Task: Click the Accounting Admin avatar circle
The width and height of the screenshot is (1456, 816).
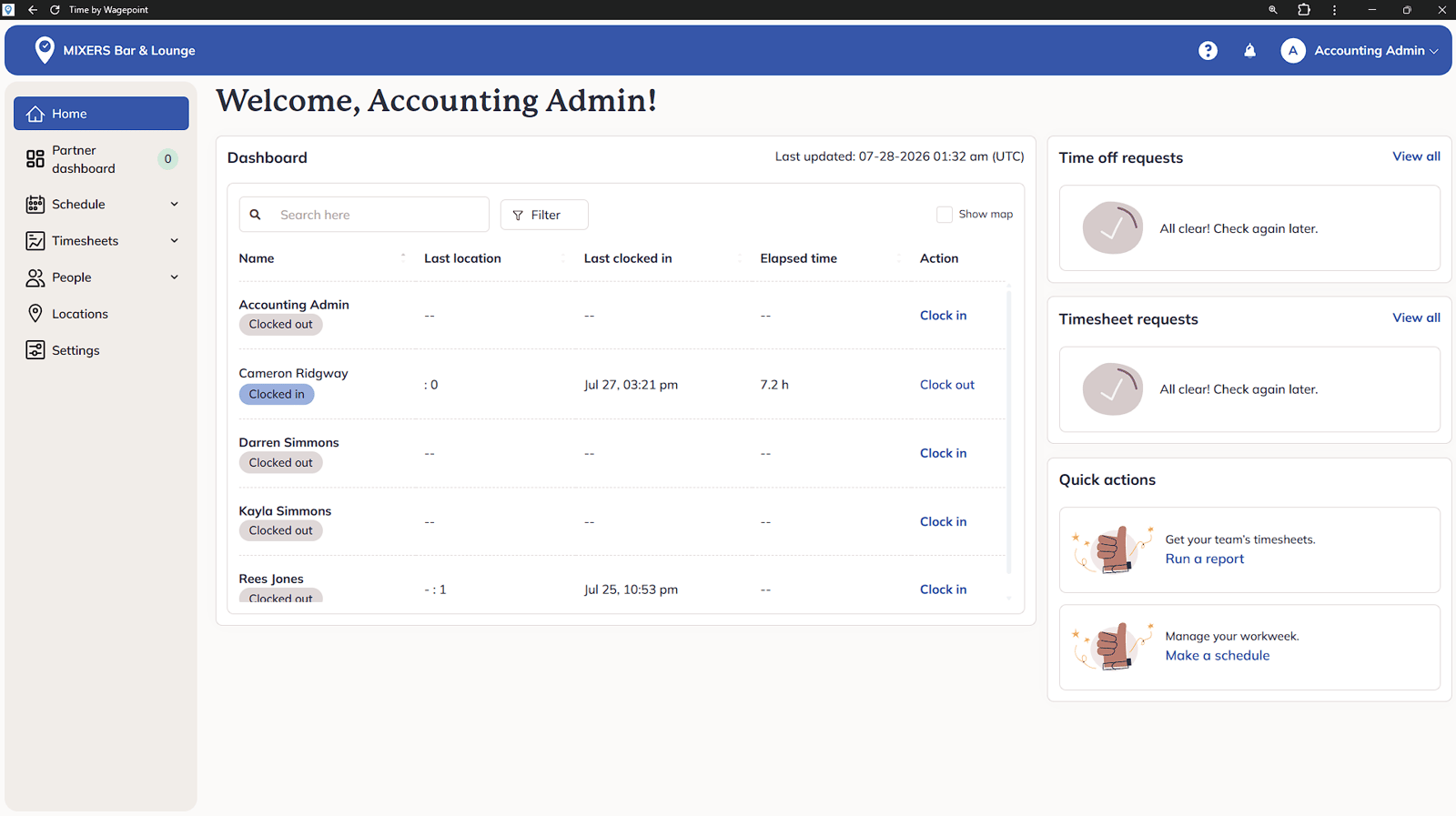Action: (x=1292, y=51)
